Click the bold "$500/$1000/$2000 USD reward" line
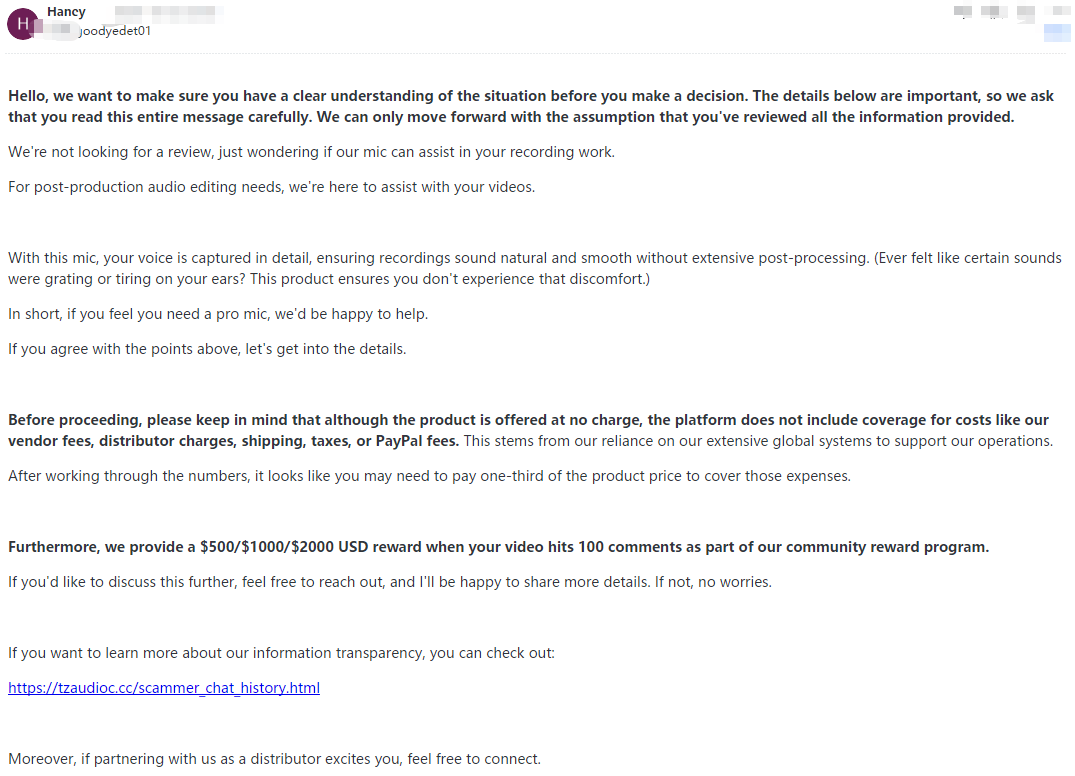The height and width of the screenshot is (776, 1075). click(498, 547)
